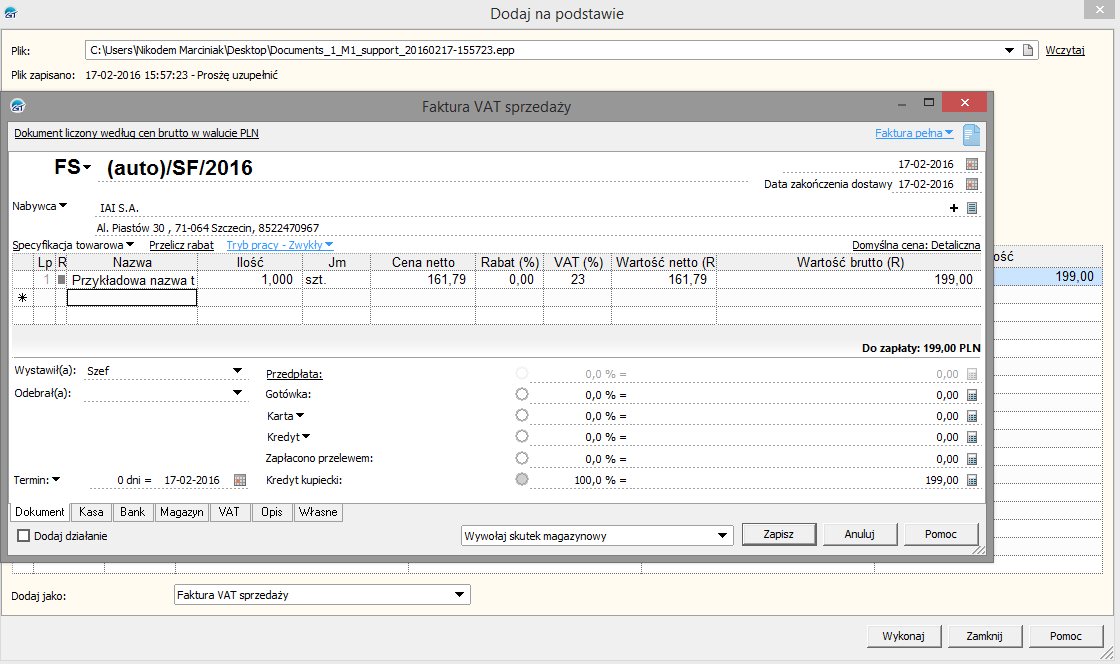Click the plus icon to add Nabywca
This screenshot has height=664, width=1120.
point(954,208)
